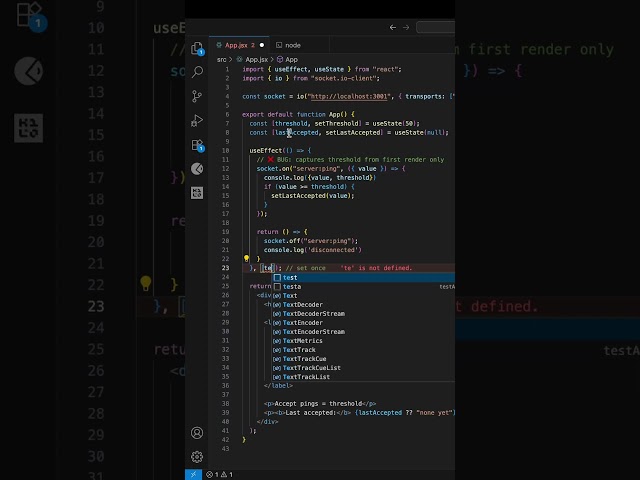Click the command center search box

click(436, 27)
